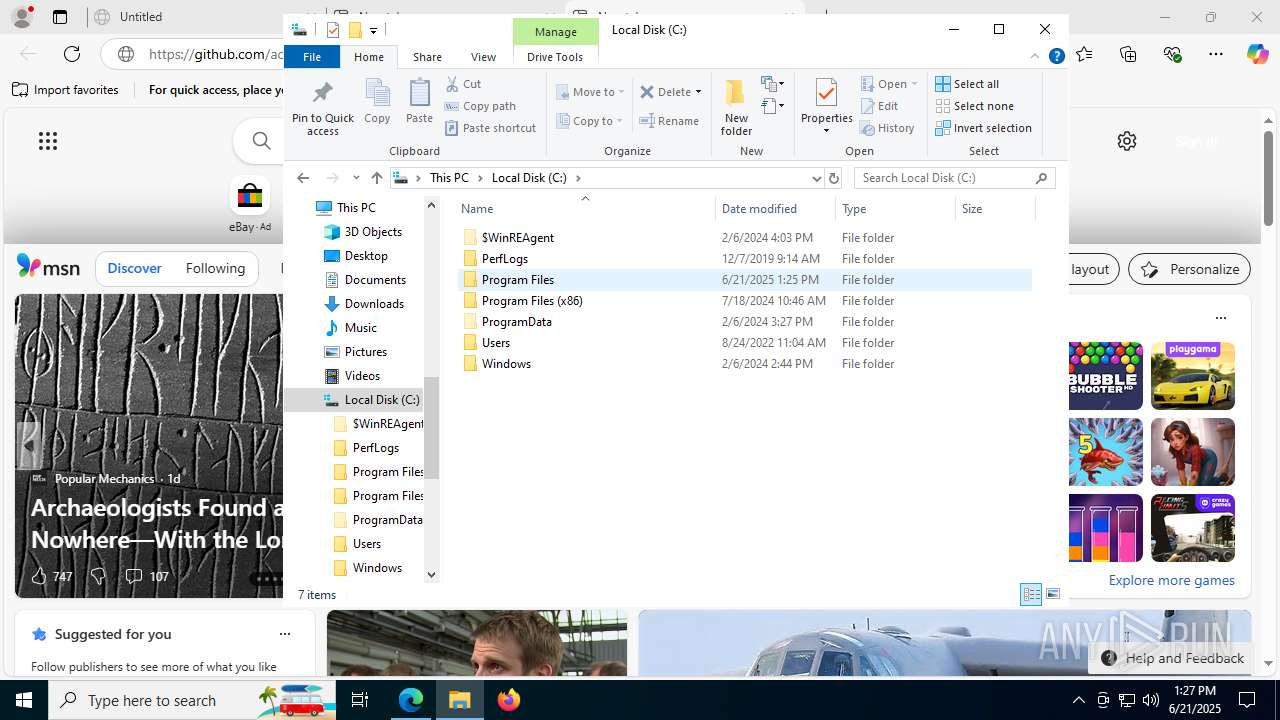Image resolution: width=1280 pixels, height=720 pixels.
Task: Open the File menu tab
Action: (x=312, y=57)
